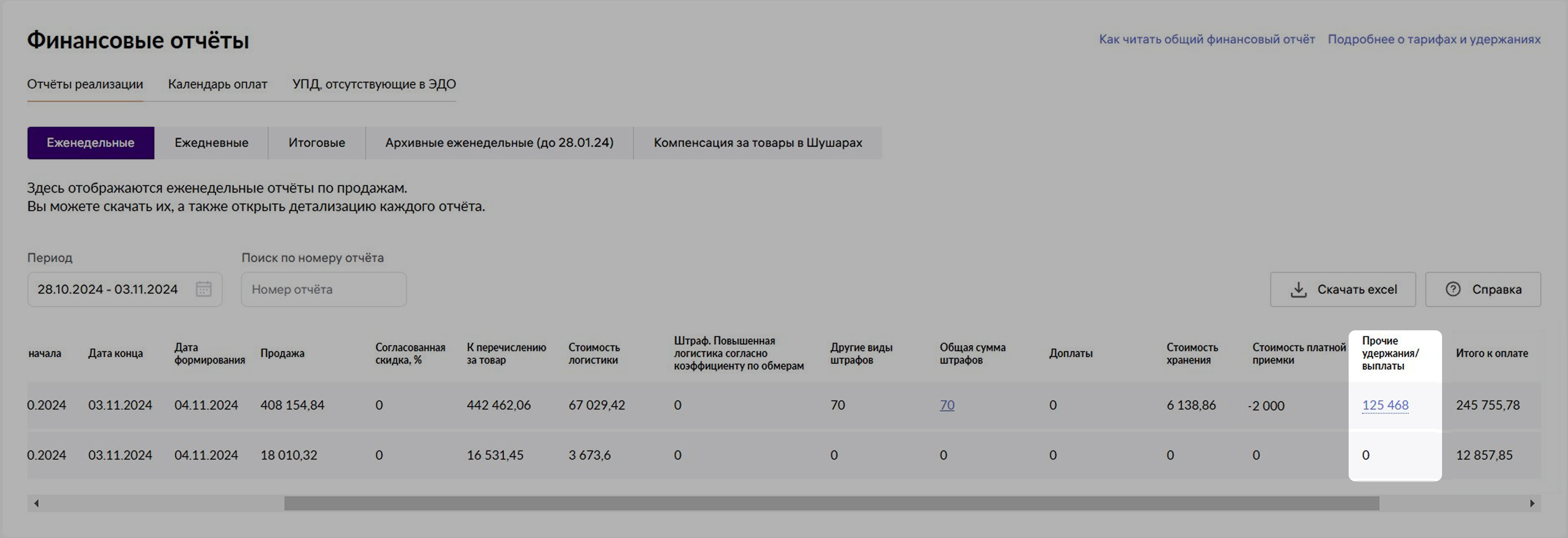The image size is (1568, 538).
Task: Click the Стоимость хранения column header
Action: [1192, 354]
